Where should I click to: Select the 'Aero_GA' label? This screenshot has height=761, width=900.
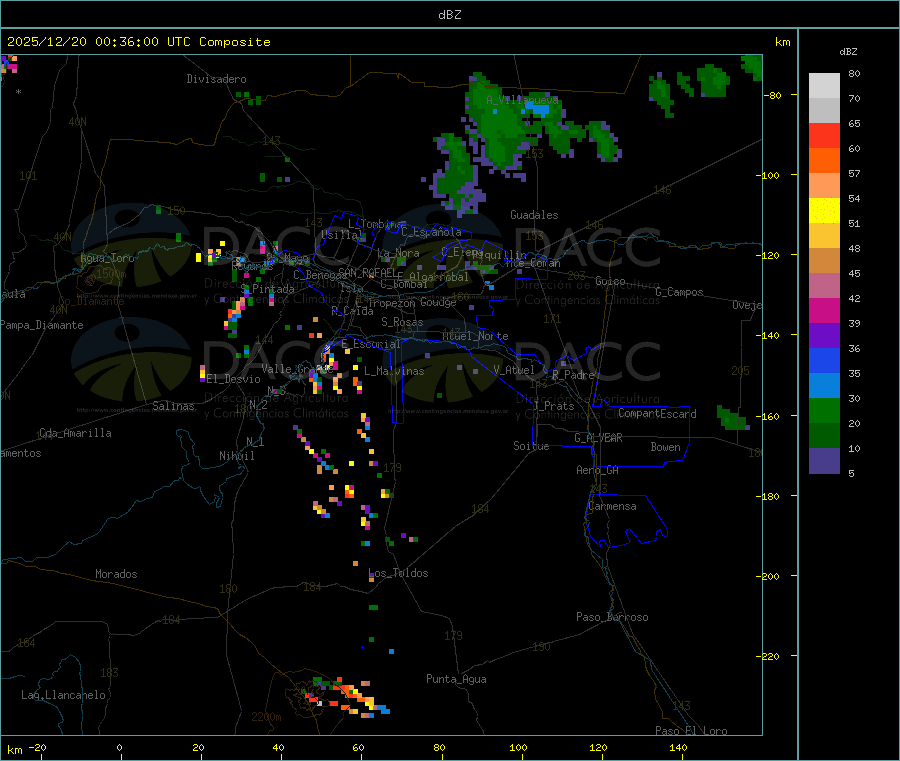(598, 471)
